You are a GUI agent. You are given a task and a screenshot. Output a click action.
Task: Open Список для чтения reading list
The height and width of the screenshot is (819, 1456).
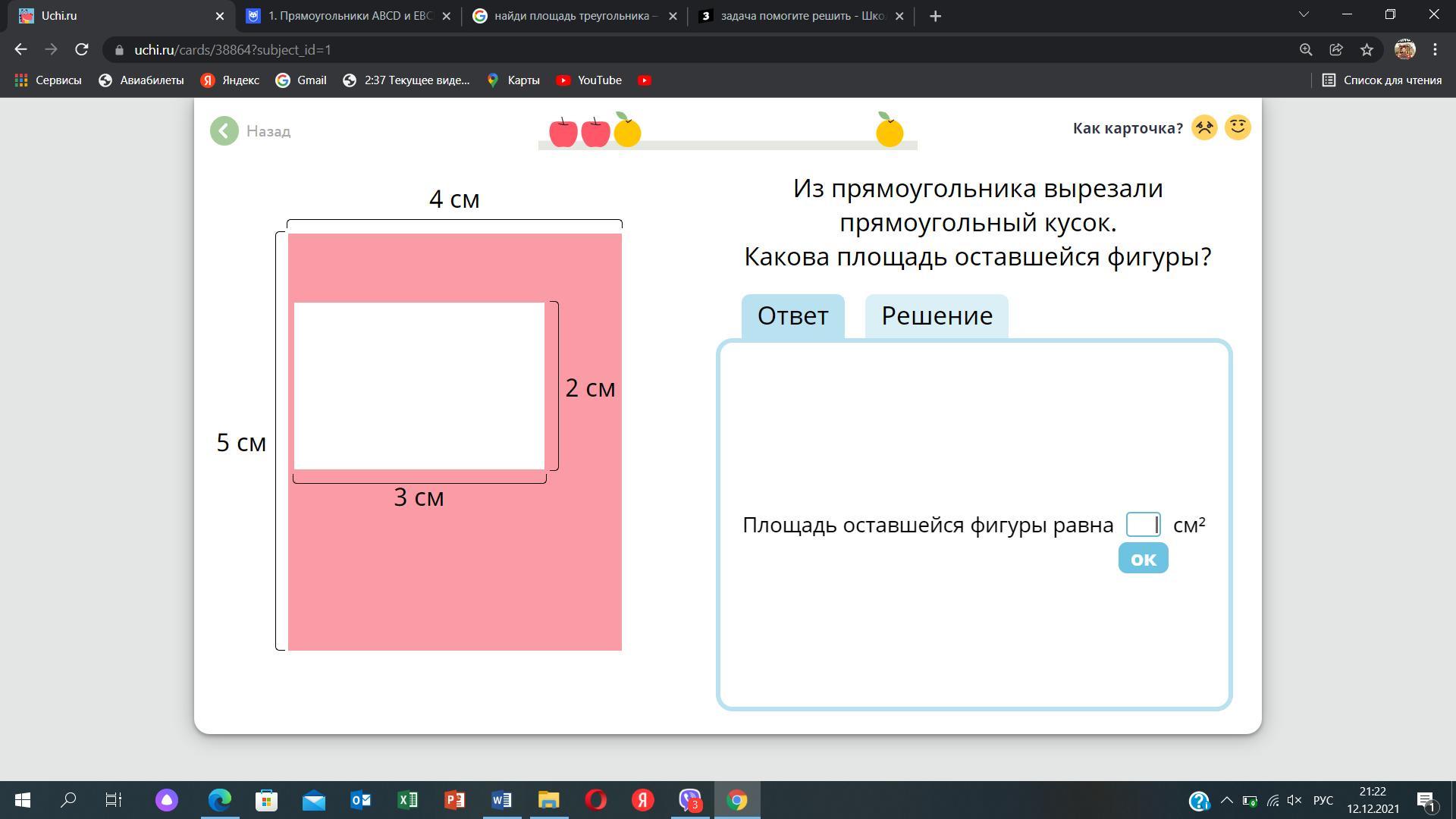tap(1382, 80)
